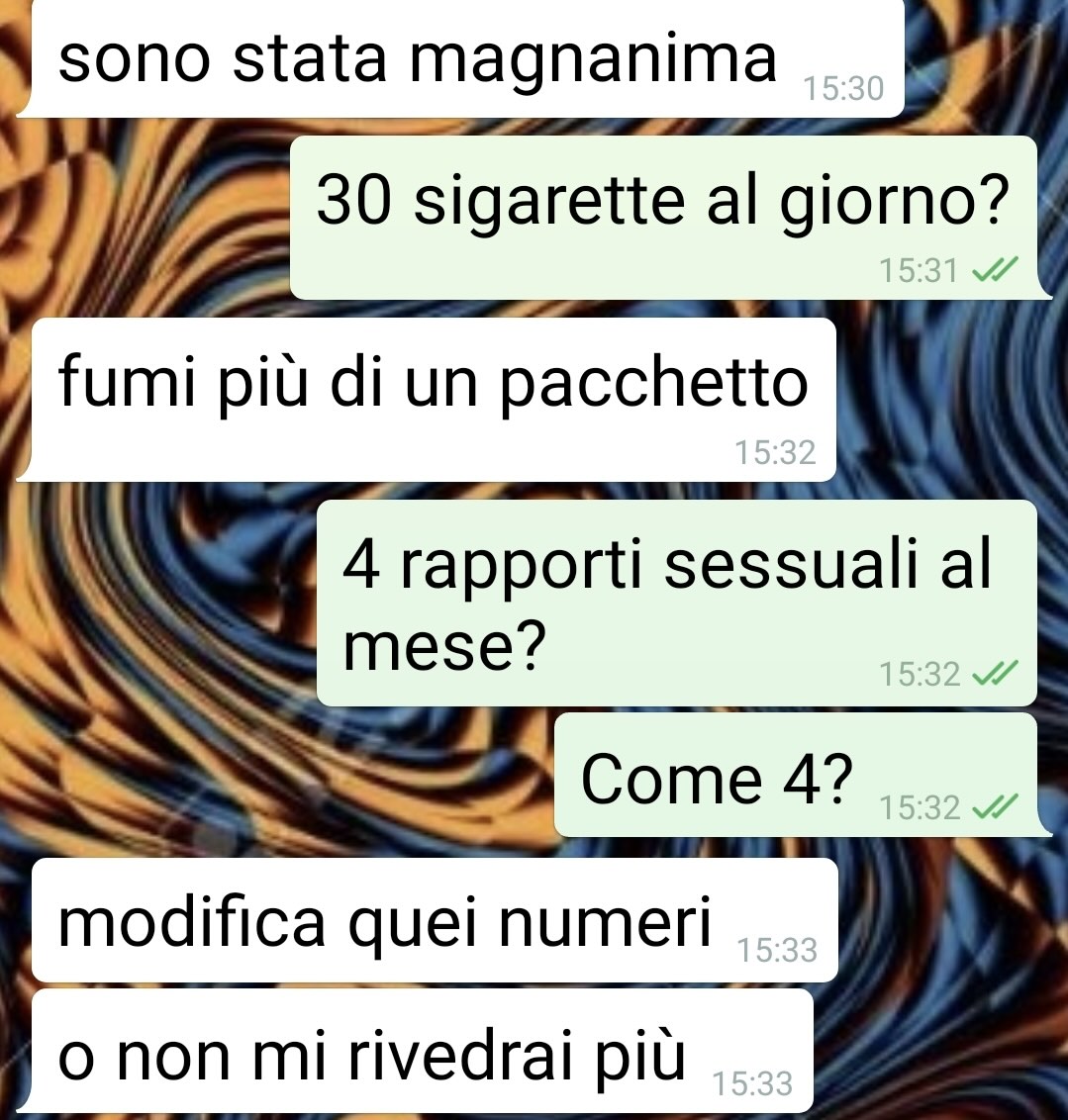The width and height of the screenshot is (1068, 1120).
Task: Tap the read checkmarks on 'Come 4?' message
Action: (995, 808)
